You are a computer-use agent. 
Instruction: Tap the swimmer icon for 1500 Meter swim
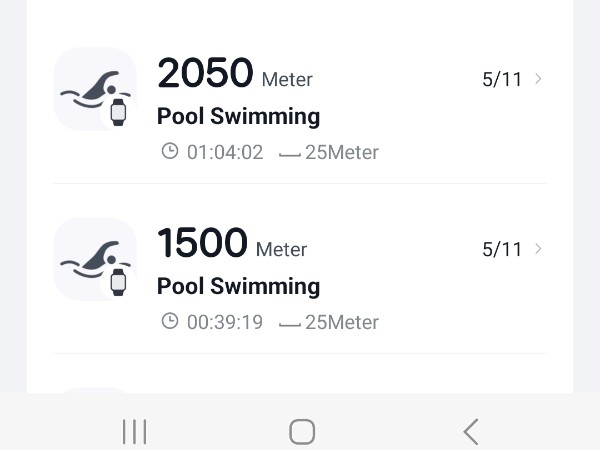coord(95,259)
